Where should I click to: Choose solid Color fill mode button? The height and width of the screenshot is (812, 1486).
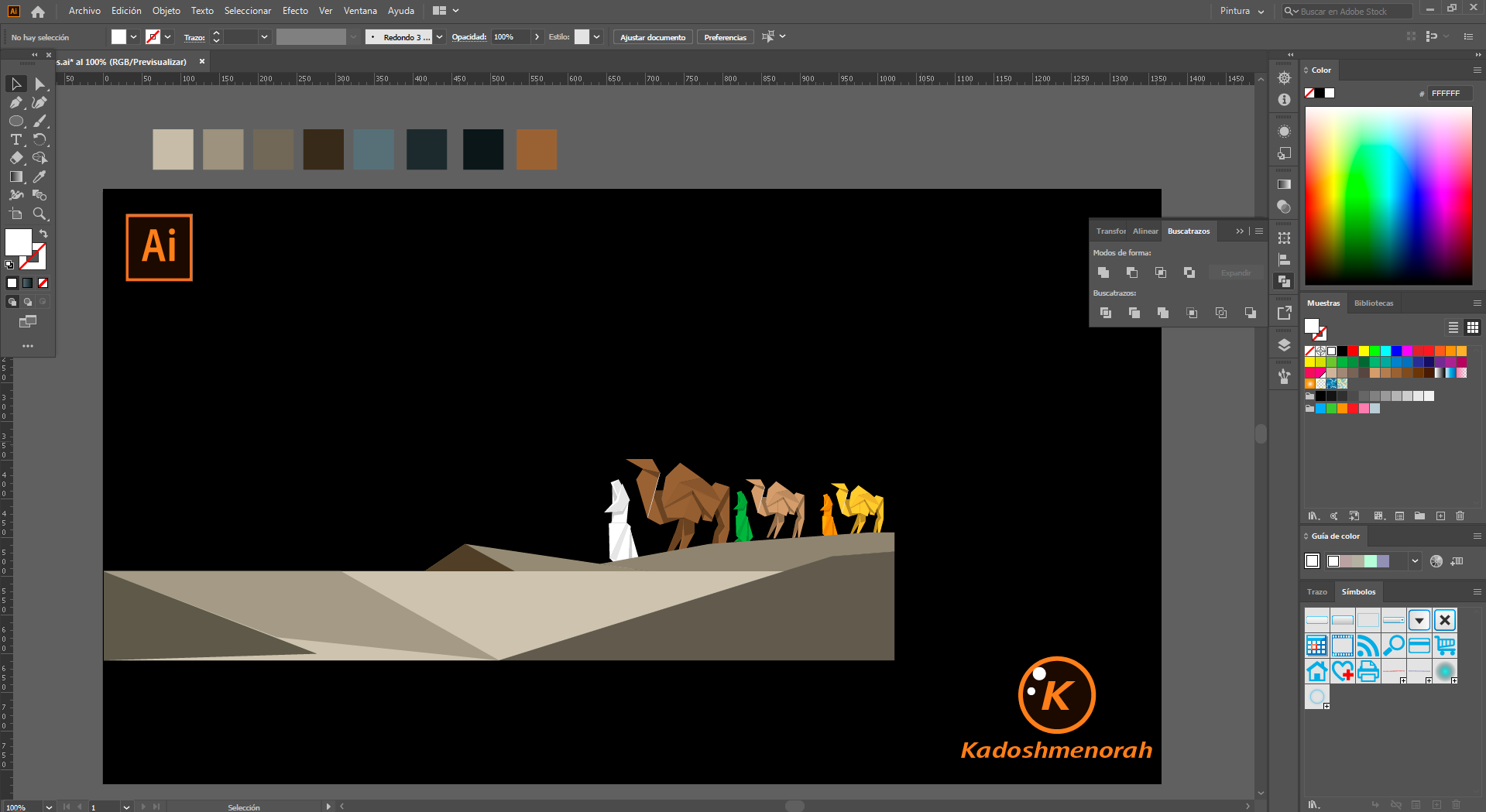12,283
